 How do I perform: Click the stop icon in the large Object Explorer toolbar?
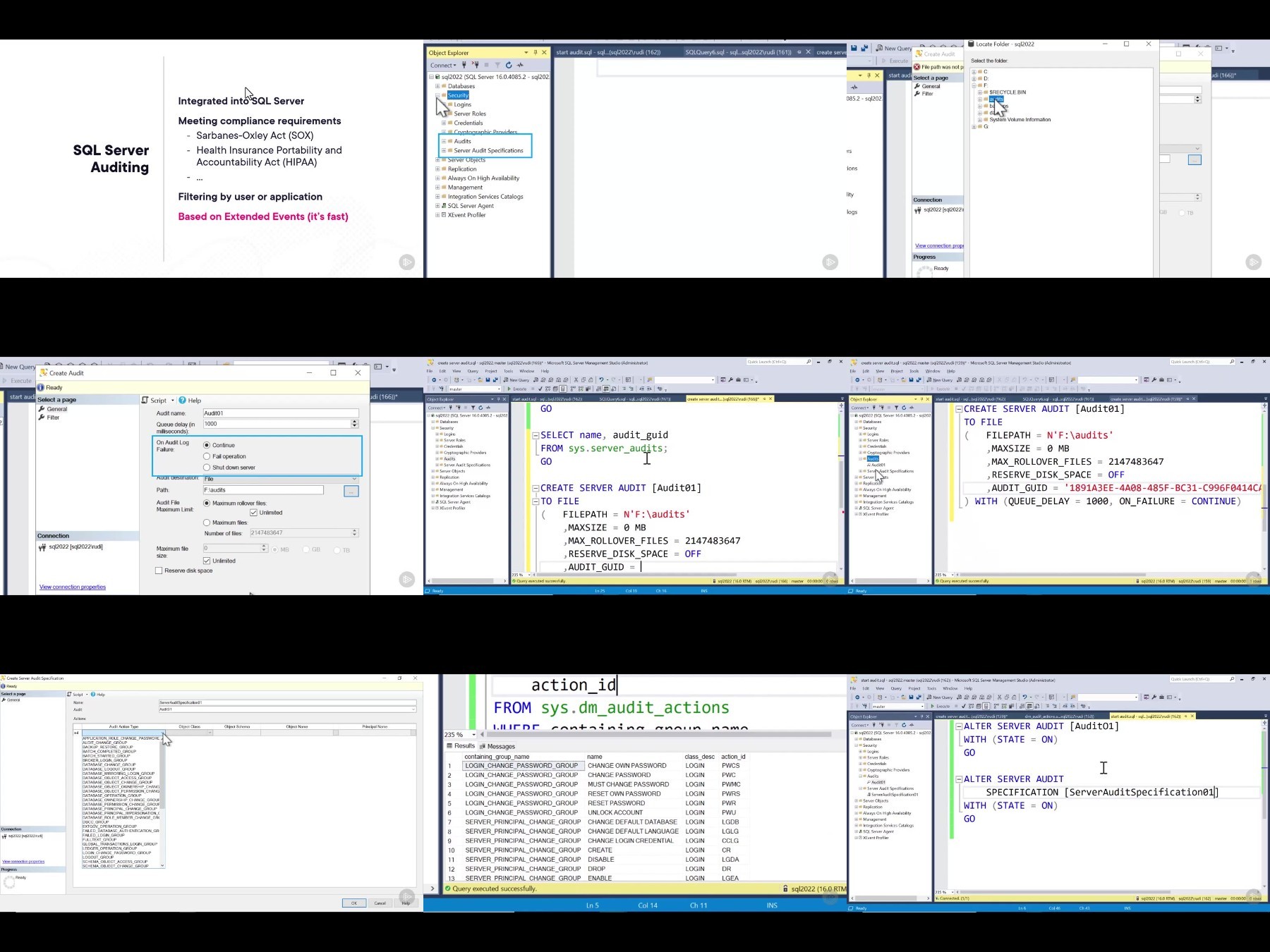pos(486,65)
